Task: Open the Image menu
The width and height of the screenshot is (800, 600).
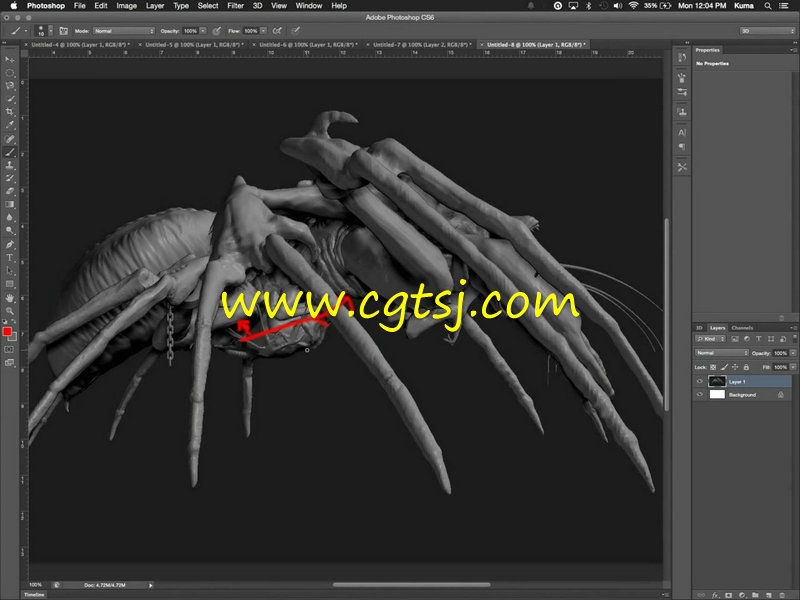Action: pos(127,6)
